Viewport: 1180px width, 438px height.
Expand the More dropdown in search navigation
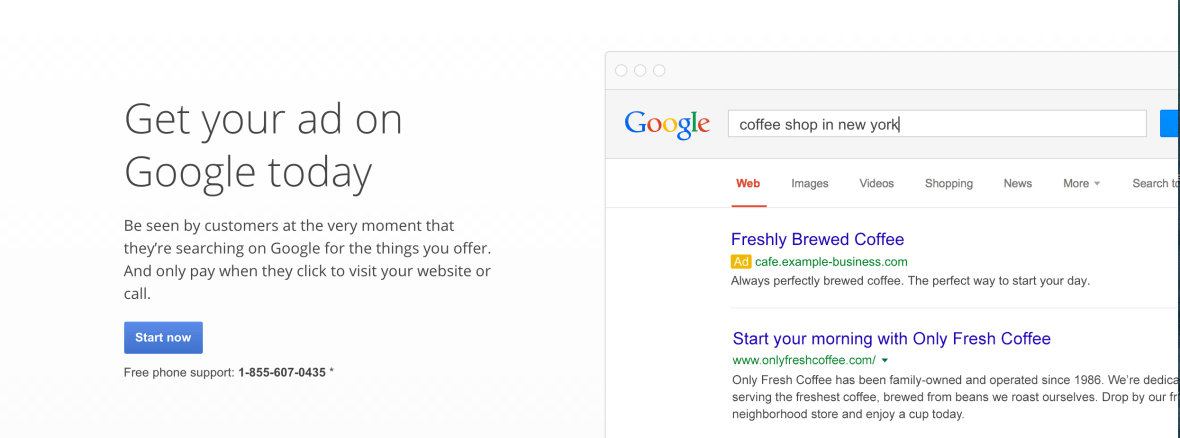pyautogui.click(x=1081, y=184)
